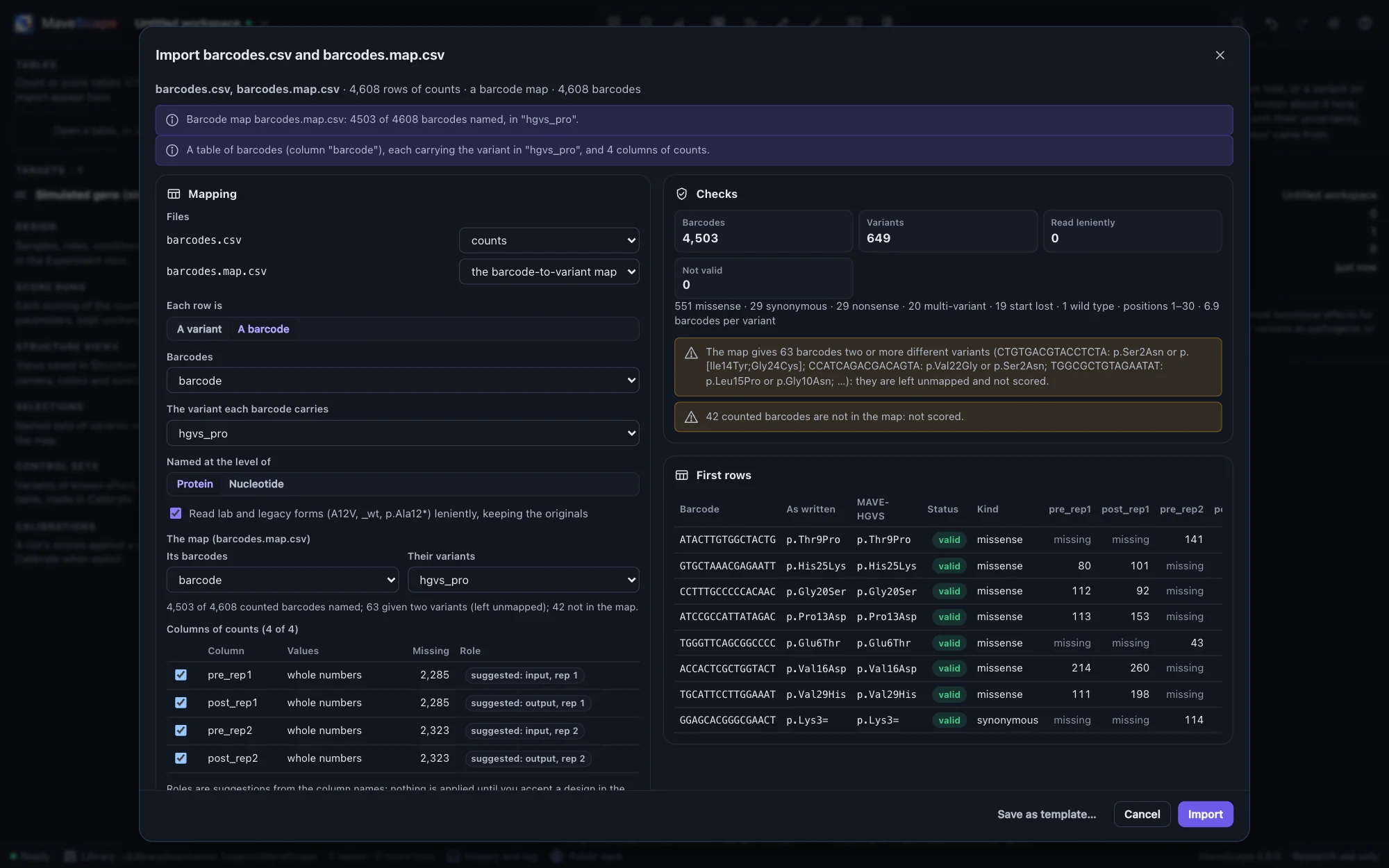Click the 'MAVE-HGVS' column header

tap(872, 509)
